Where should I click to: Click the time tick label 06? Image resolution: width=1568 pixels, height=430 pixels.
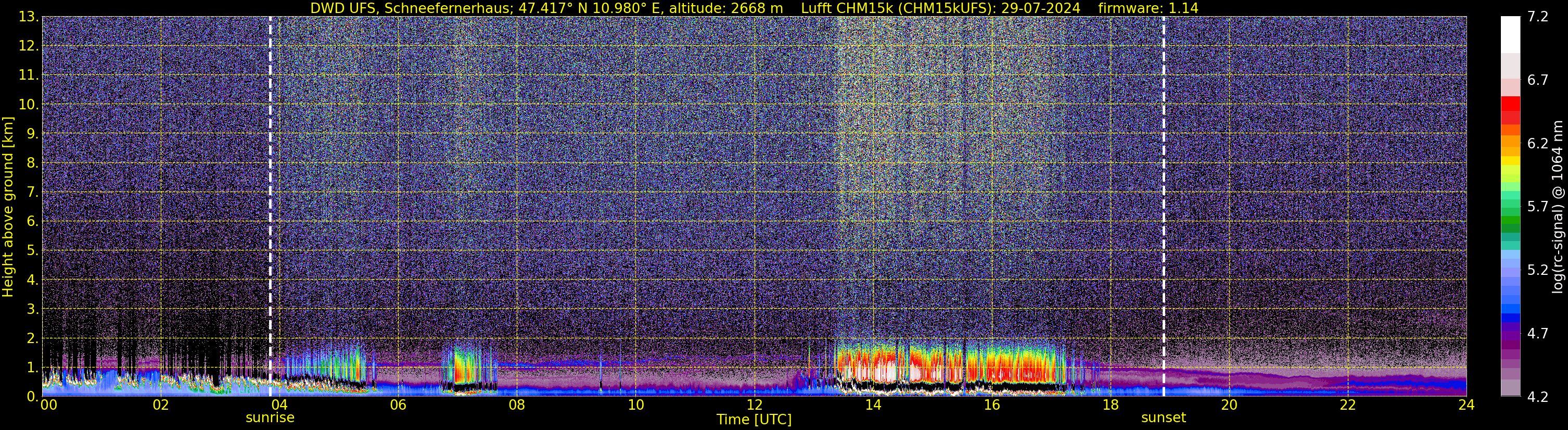[x=398, y=405]
